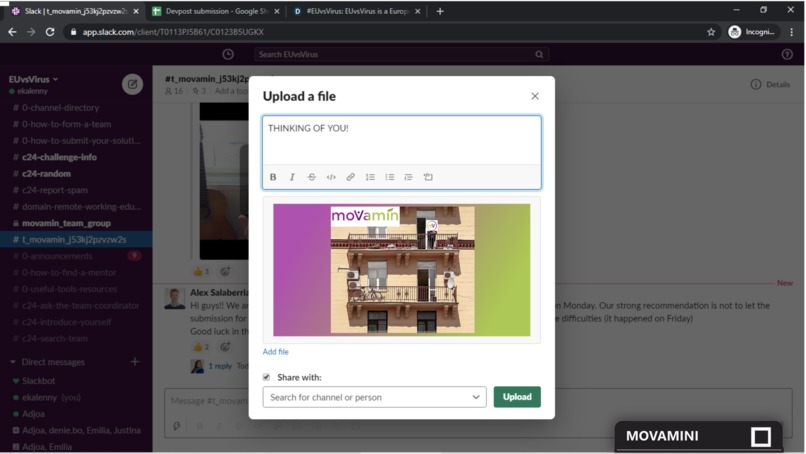Apply inline code formatting
The height and width of the screenshot is (454, 806).
[331, 177]
